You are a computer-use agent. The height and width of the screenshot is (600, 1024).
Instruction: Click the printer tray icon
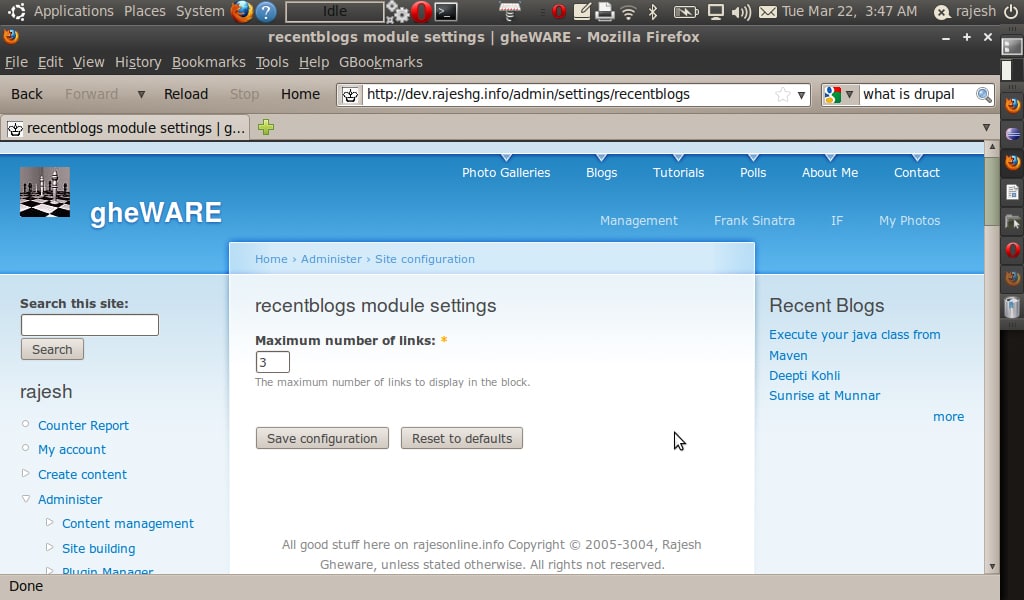tap(605, 11)
